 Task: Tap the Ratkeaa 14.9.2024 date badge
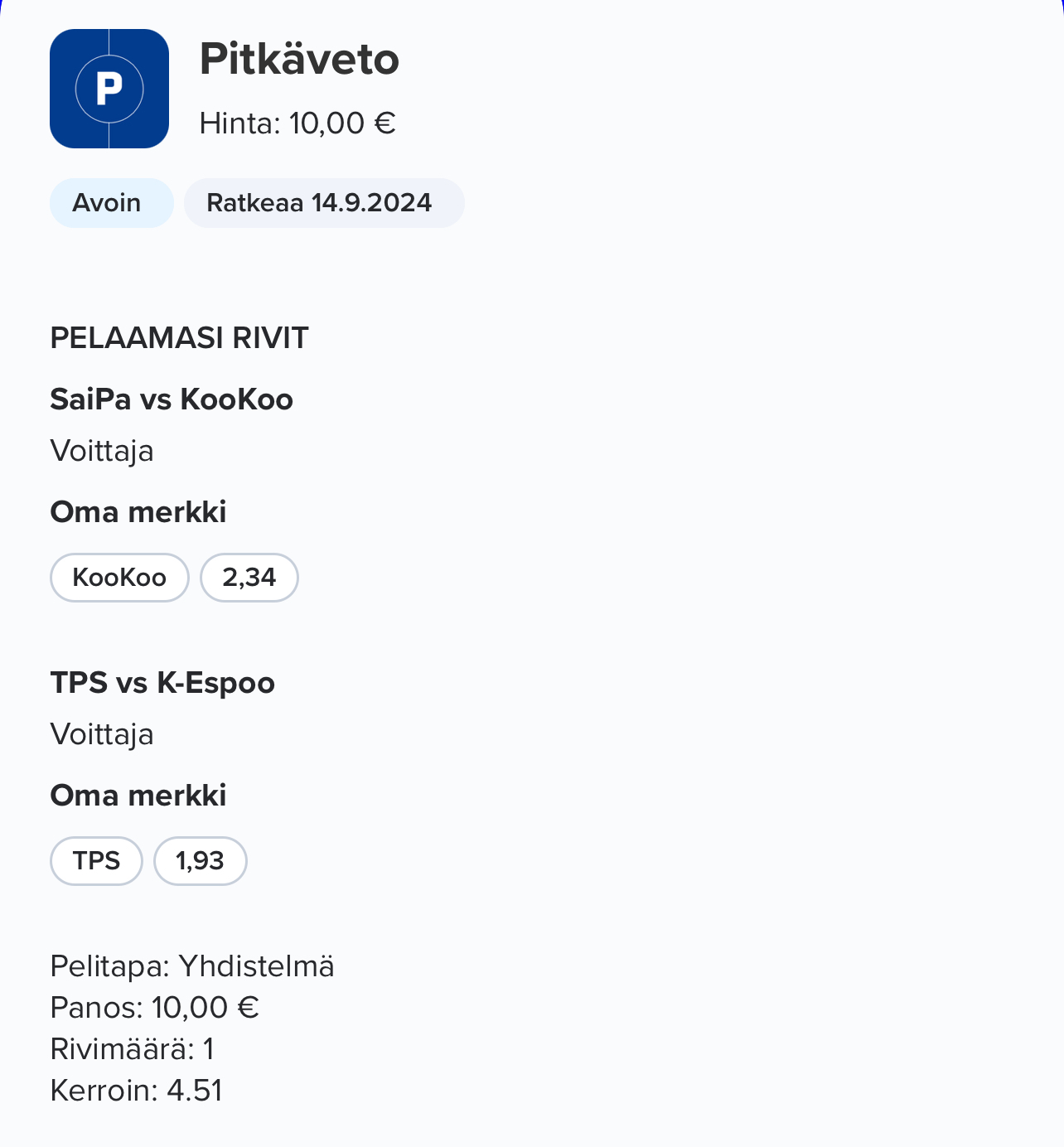[x=324, y=203]
